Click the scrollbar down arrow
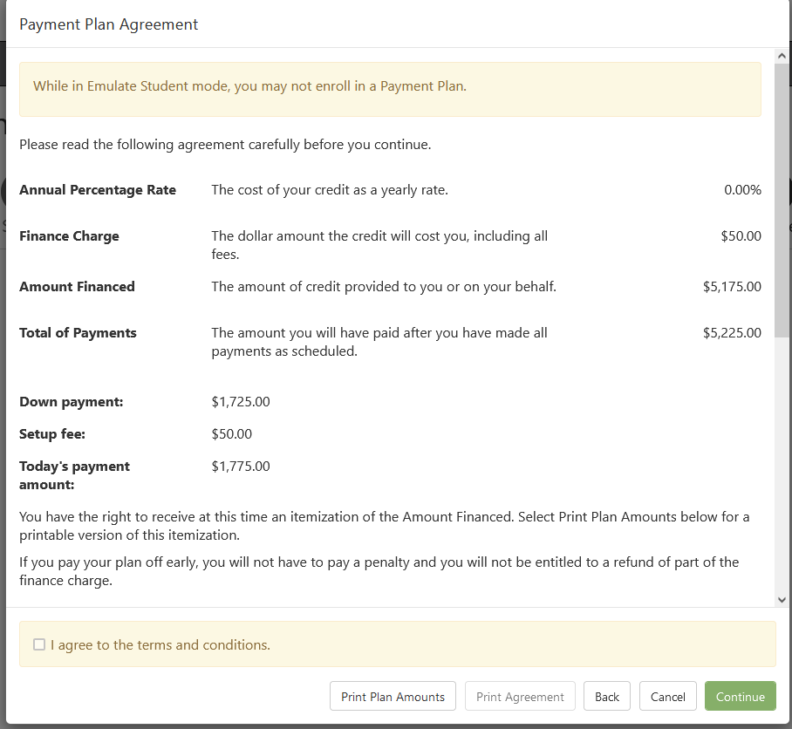This screenshot has height=729, width=792. coord(782,599)
